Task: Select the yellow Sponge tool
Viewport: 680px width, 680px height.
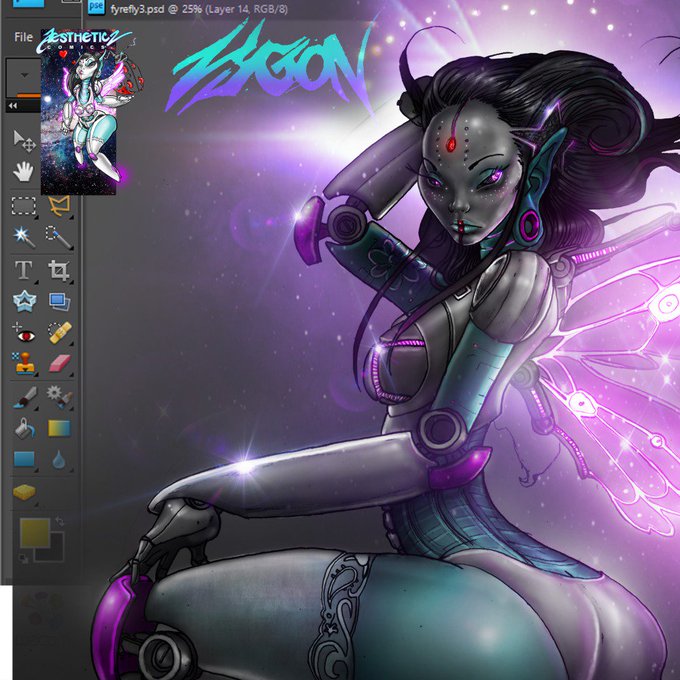Action: (24, 493)
